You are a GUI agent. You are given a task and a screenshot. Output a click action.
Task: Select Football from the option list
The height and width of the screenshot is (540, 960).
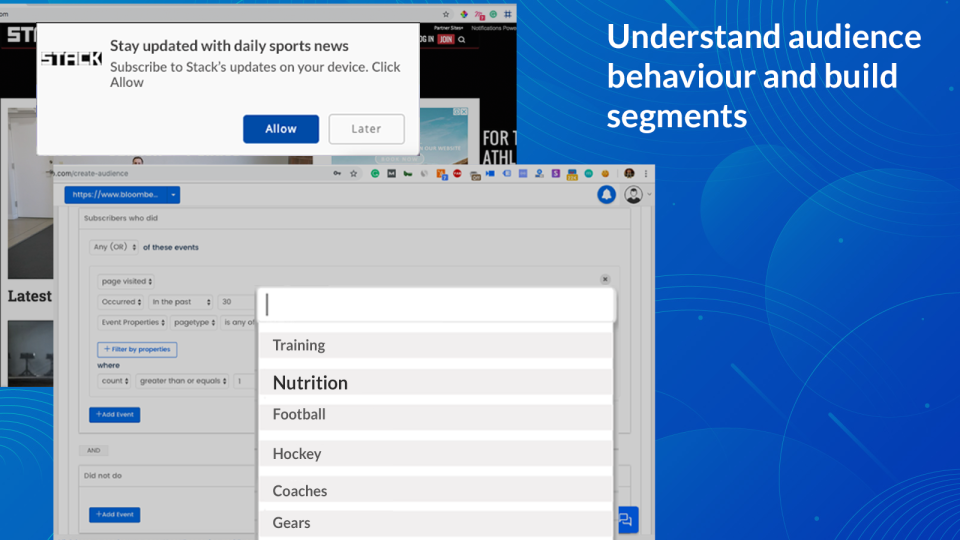(x=436, y=416)
